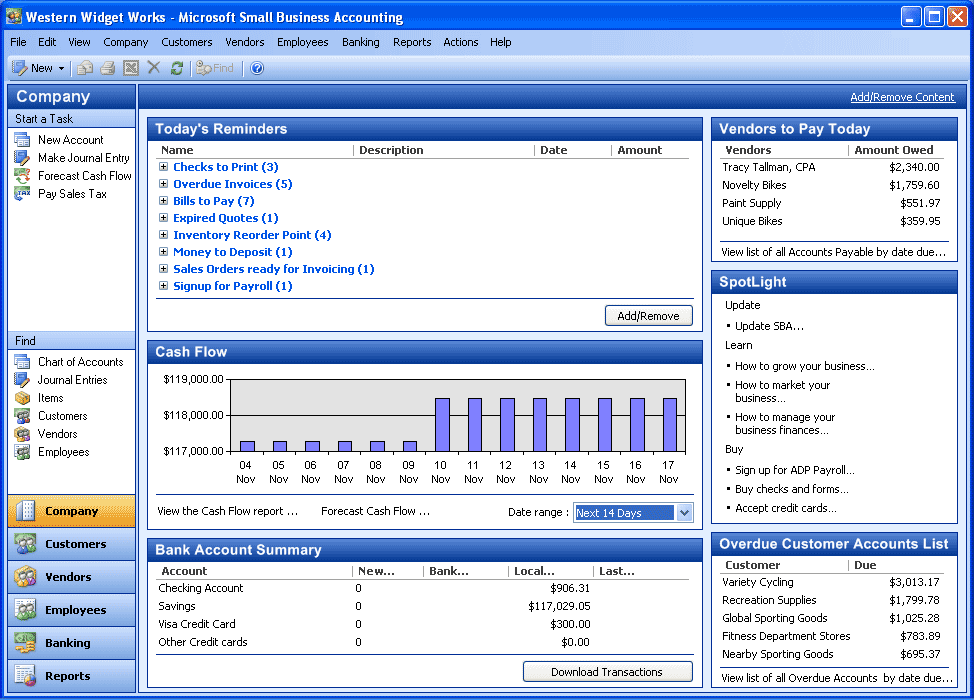Open the Reports menu in menu bar
The height and width of the screenshot is (700, 974).
[x=412, y=42]
